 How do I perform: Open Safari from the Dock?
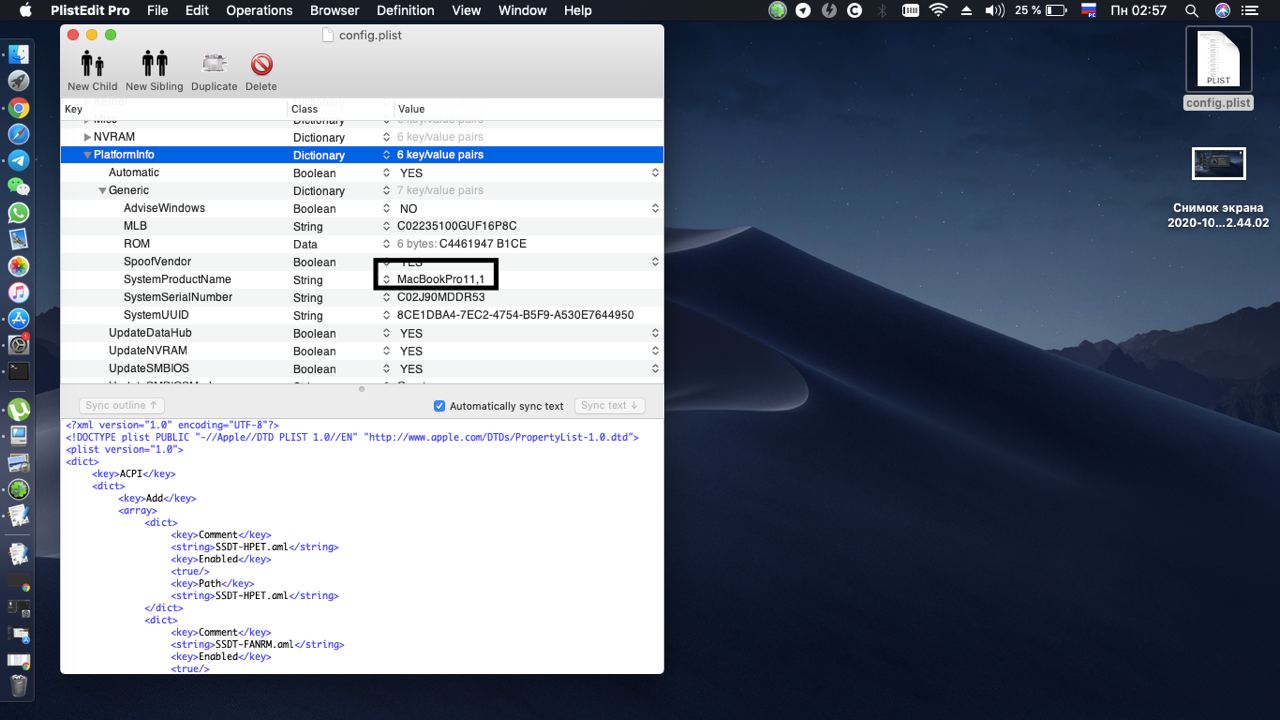[18, 134]
